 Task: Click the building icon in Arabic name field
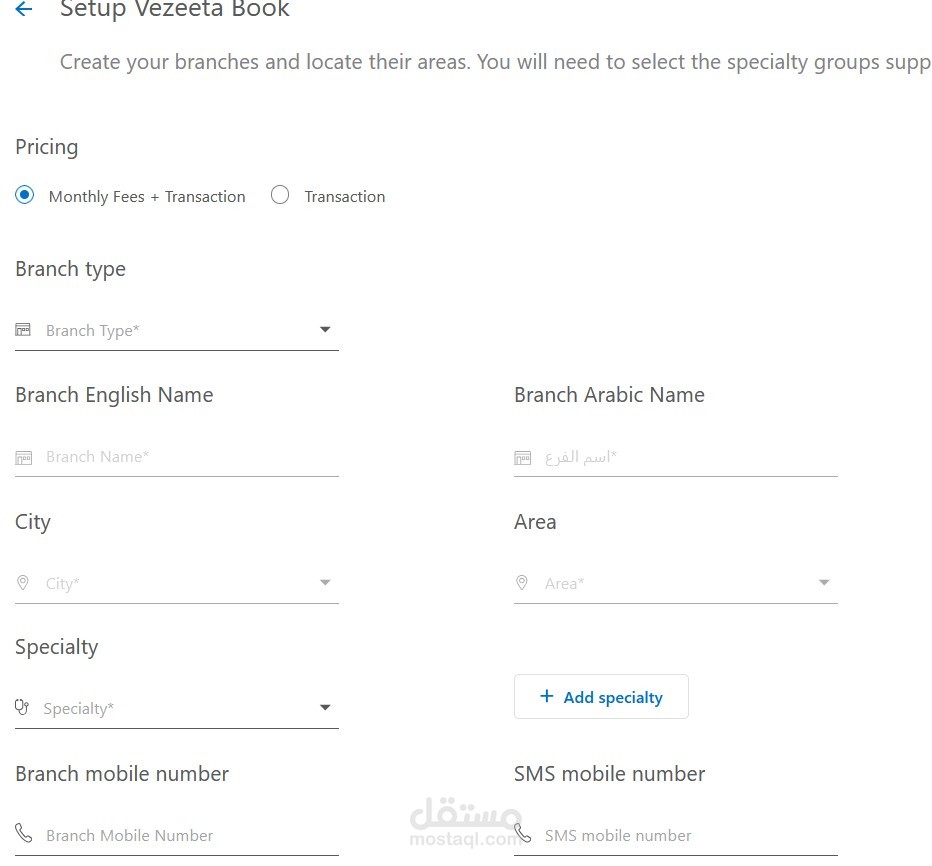click(522, 457)
